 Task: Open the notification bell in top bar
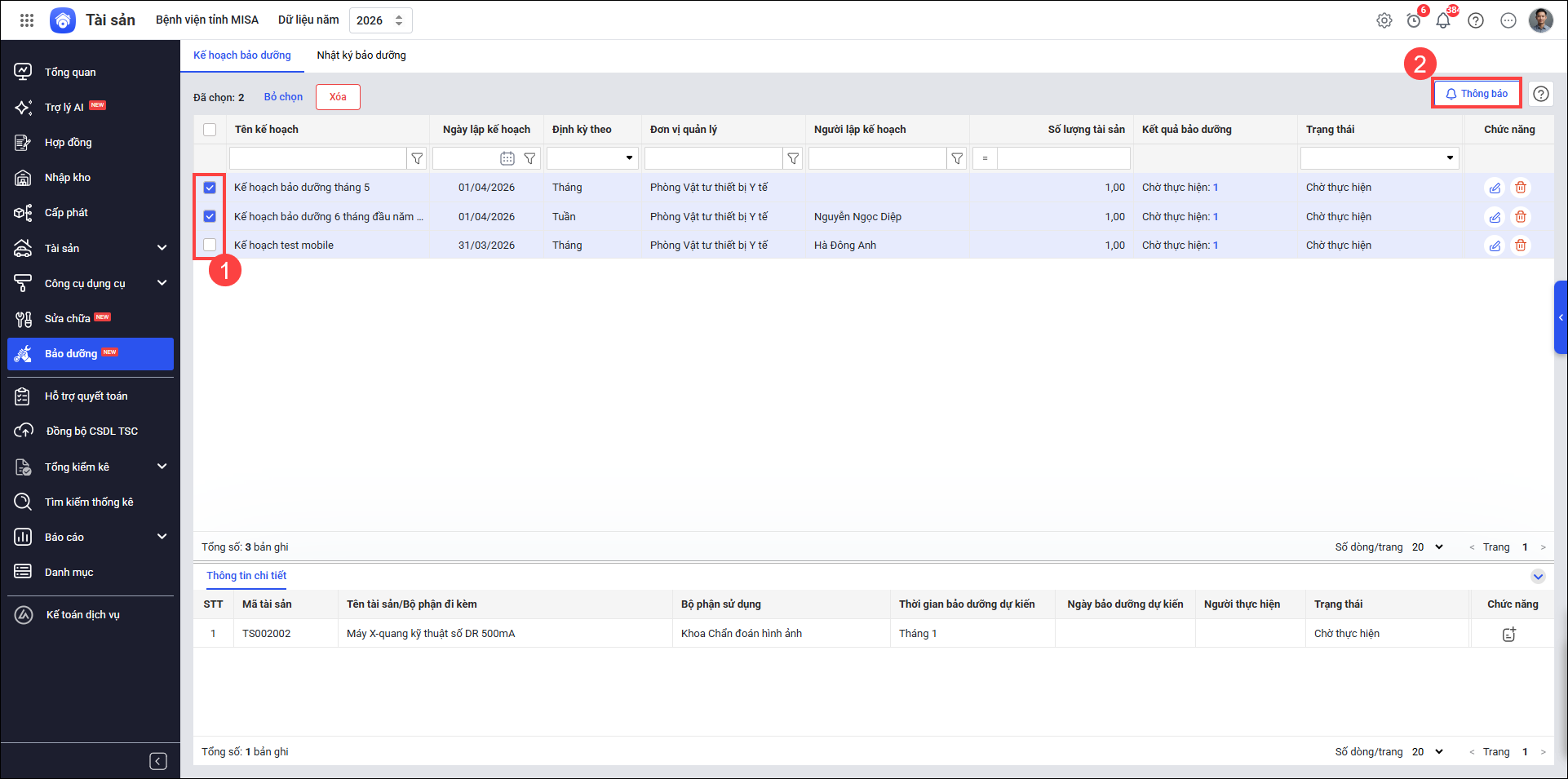point(1443,20)
